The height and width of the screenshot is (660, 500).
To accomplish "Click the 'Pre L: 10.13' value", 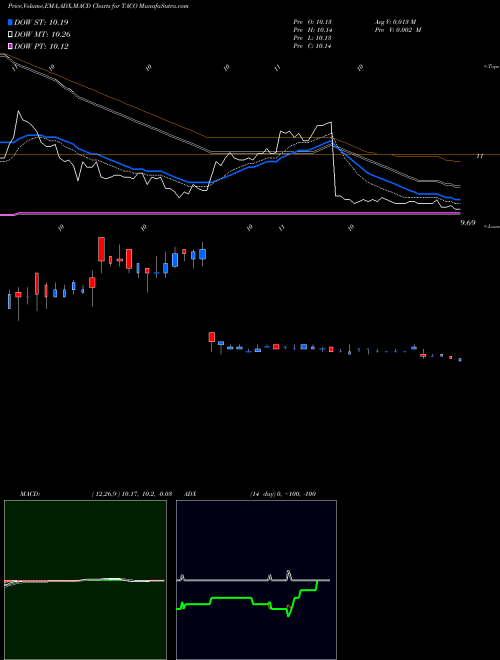I will (x=312, y=38).
